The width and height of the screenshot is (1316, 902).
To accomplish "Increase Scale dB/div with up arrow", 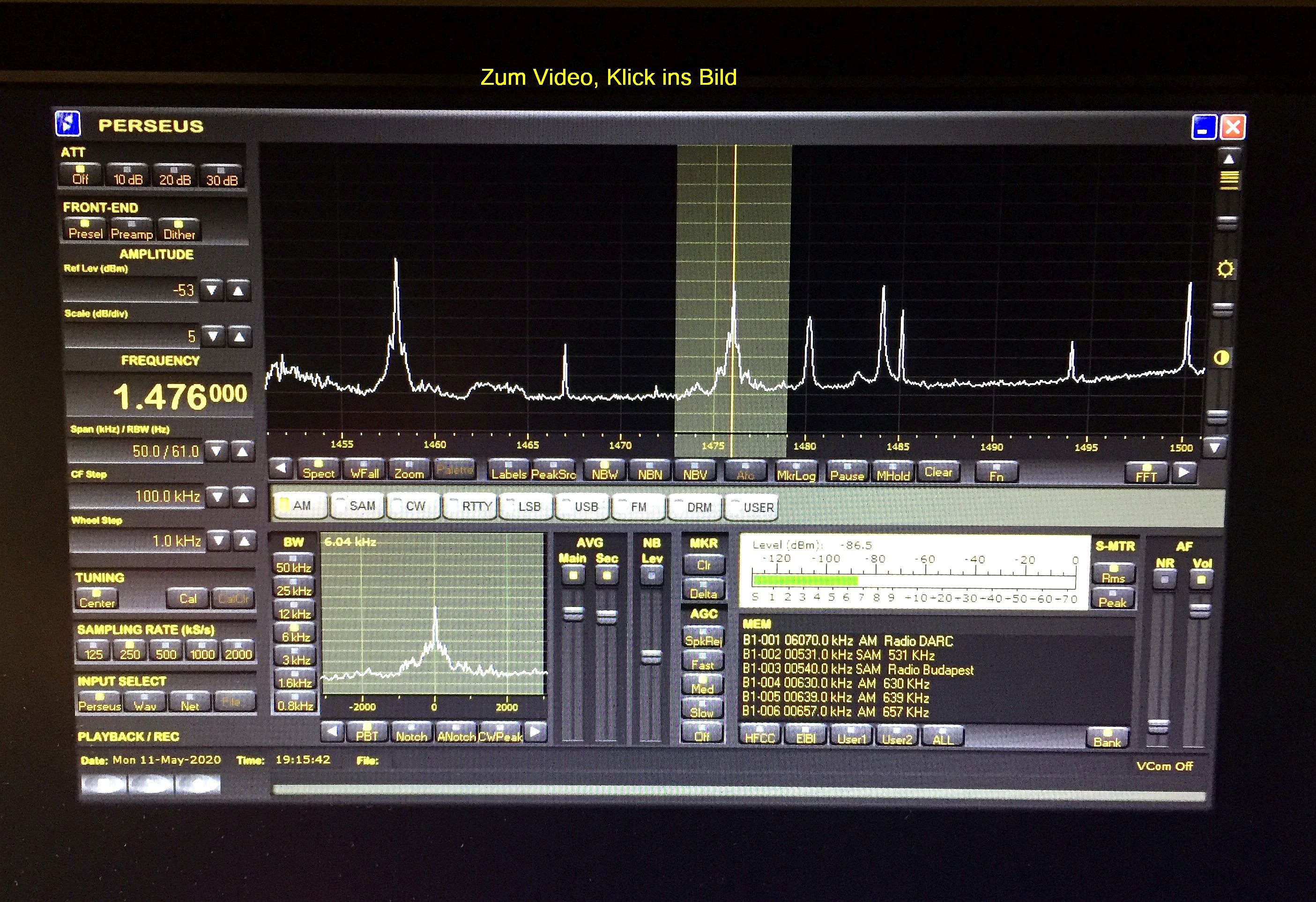I will point(239,336).
